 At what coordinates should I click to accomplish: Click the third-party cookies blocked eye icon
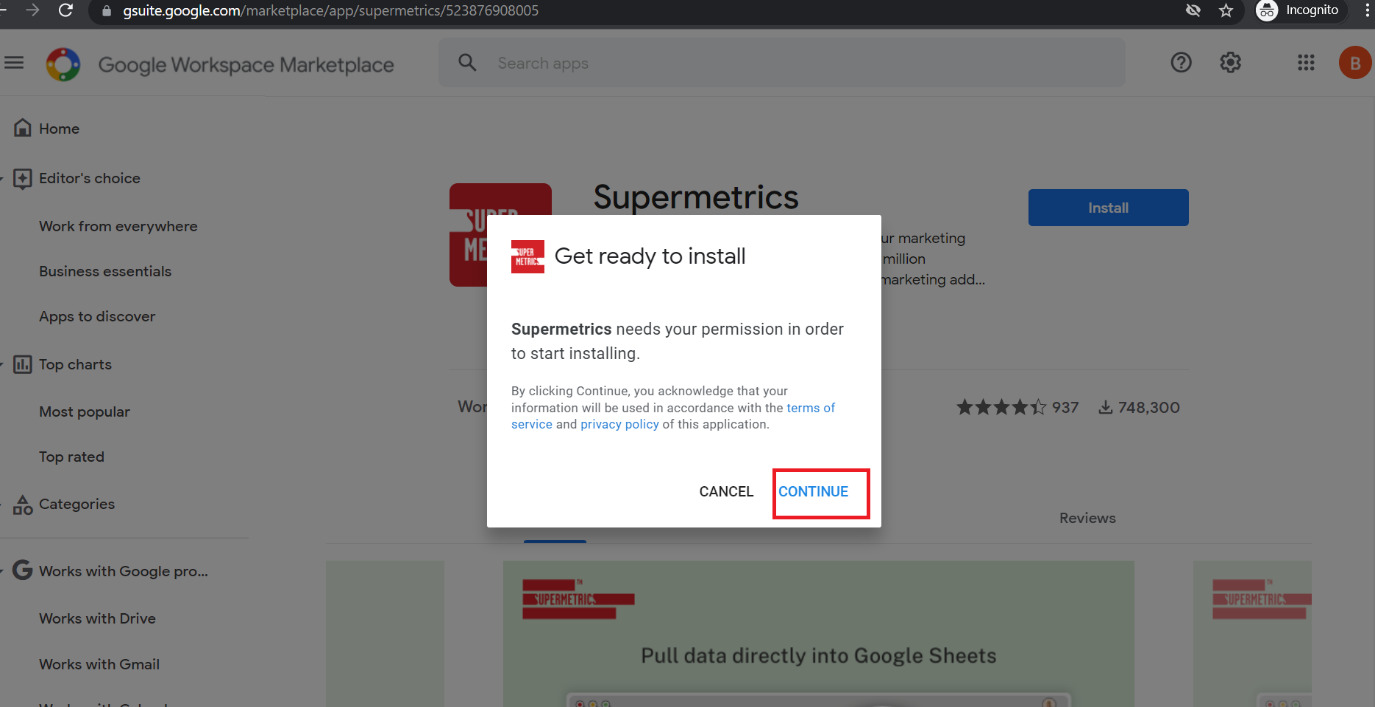click(x=1192, y=10)
